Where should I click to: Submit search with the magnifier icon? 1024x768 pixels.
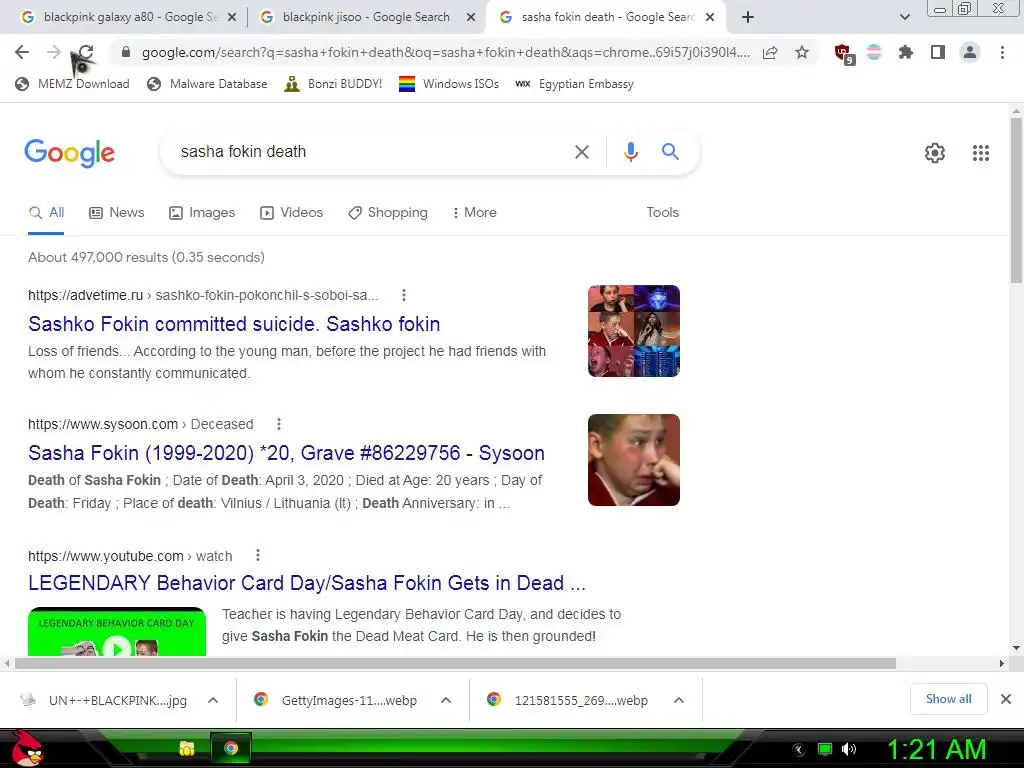pyautogui.click(x=670, y=152)
